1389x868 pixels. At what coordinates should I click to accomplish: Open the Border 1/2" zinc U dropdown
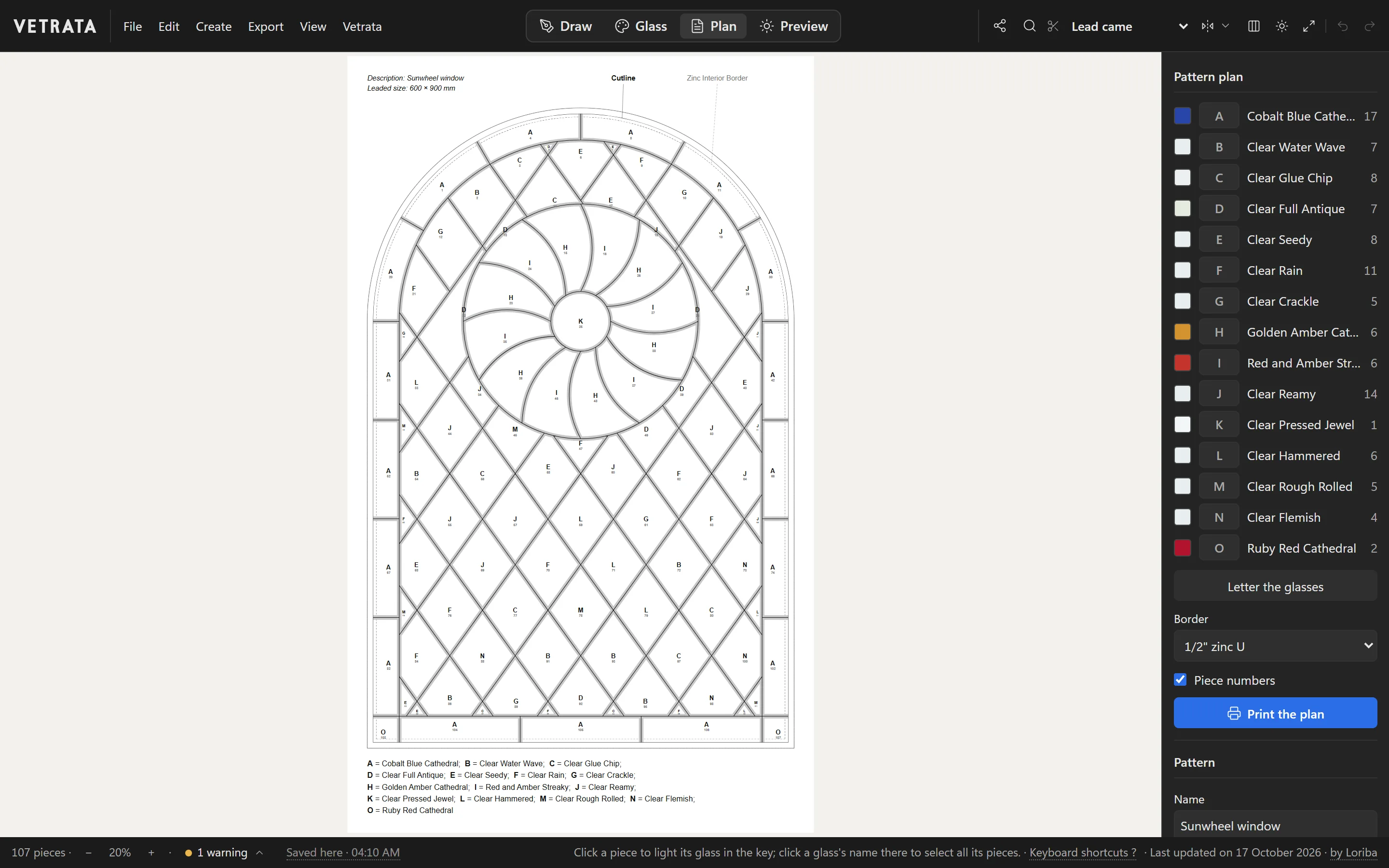pos(1275,646)
